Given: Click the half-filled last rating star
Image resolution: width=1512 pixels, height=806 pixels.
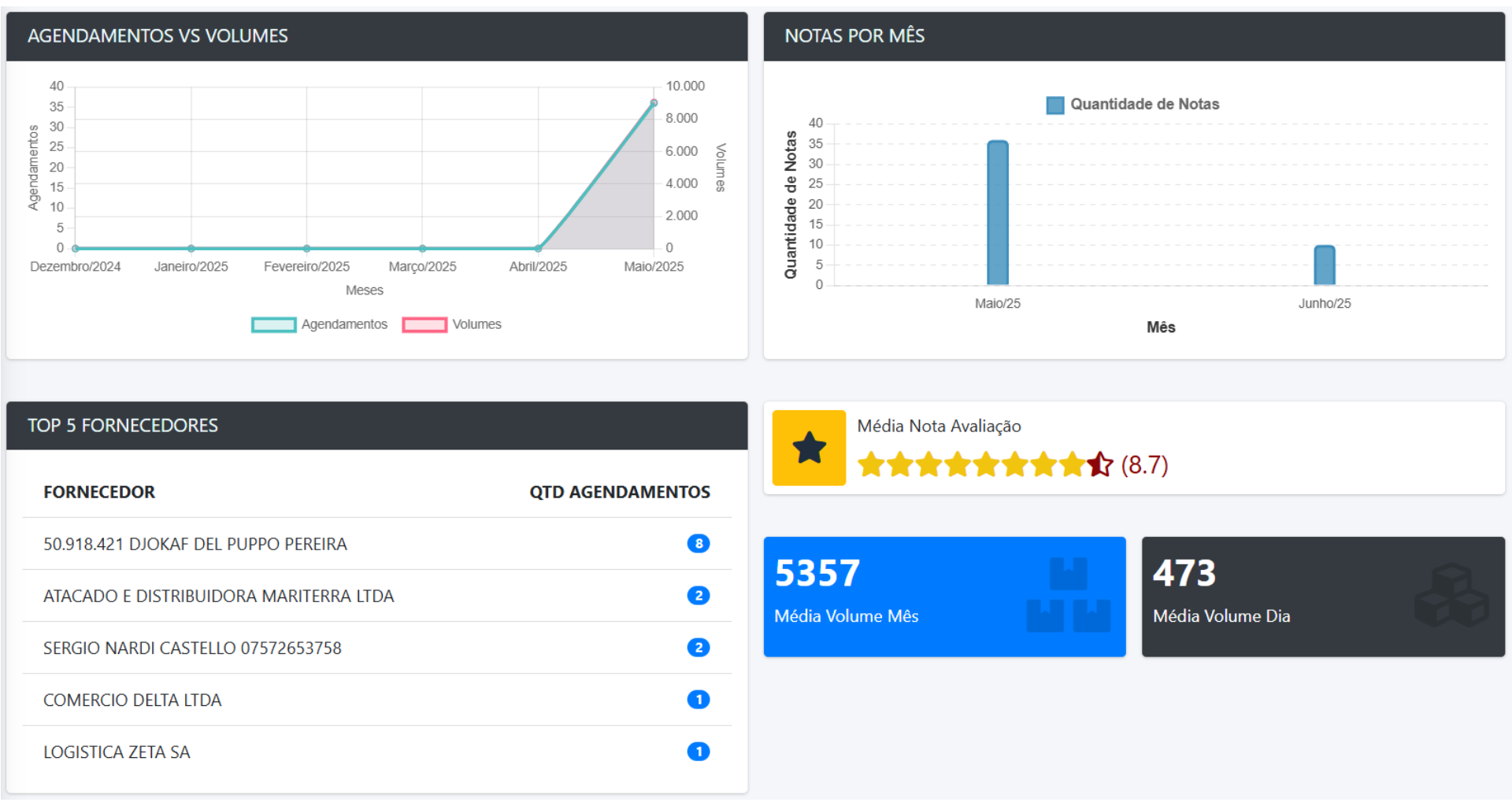Looking at the screenshot, I should [x=1100, y=464].
